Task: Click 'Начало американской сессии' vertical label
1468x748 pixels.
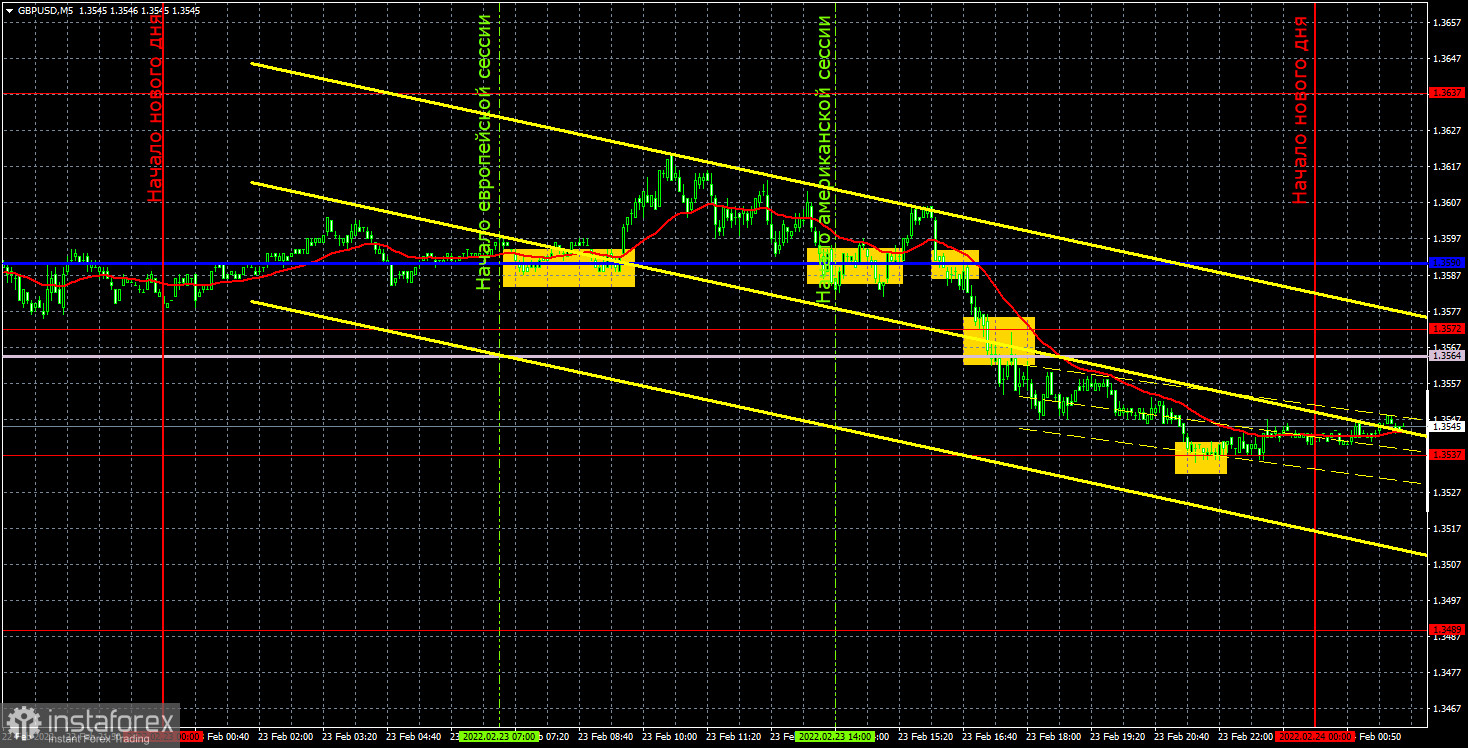Action: tap(825, 158)
